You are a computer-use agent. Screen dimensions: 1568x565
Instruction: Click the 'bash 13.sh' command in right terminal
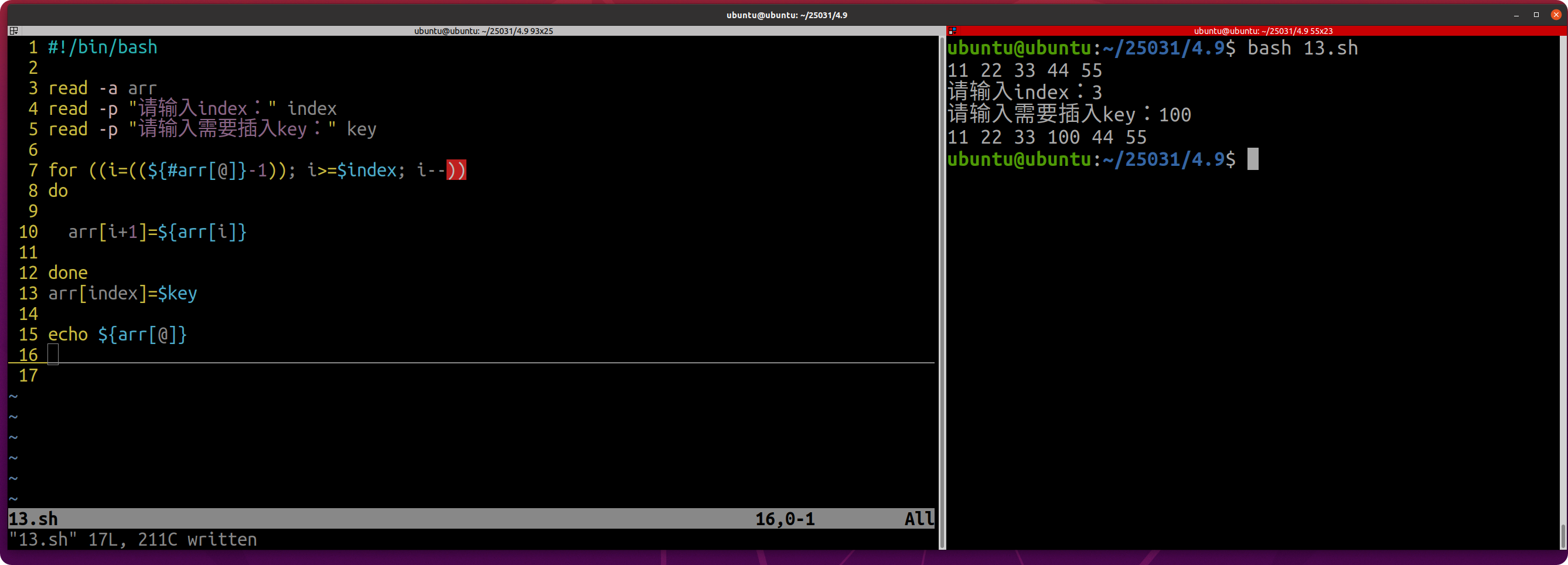coord(1303,47)
